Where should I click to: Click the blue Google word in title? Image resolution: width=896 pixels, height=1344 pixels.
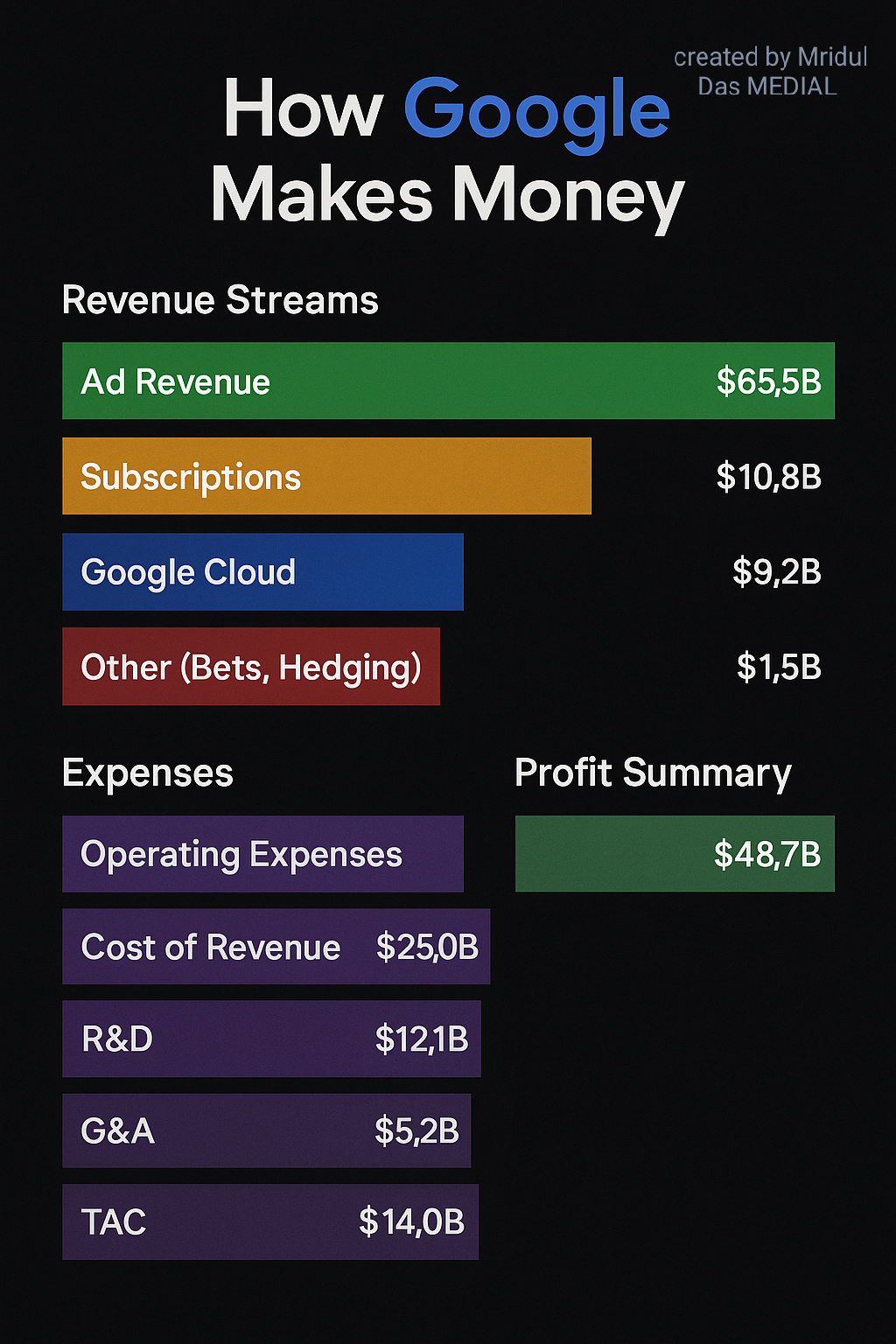coord(535,110)
